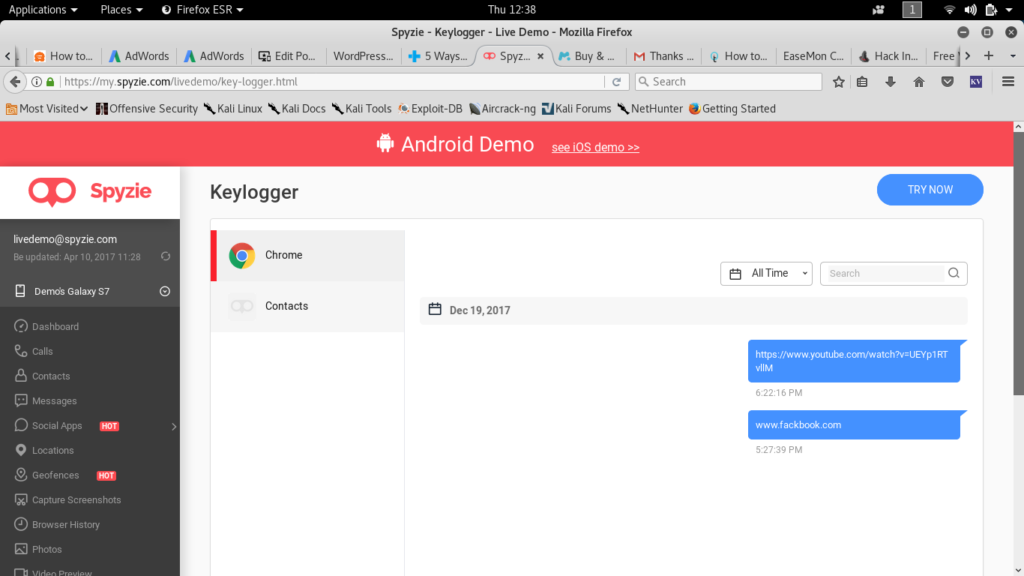This screenshot has height=576, width=1024.
Task: Select the Chrome keylogger tab
Action: [308, 255]
